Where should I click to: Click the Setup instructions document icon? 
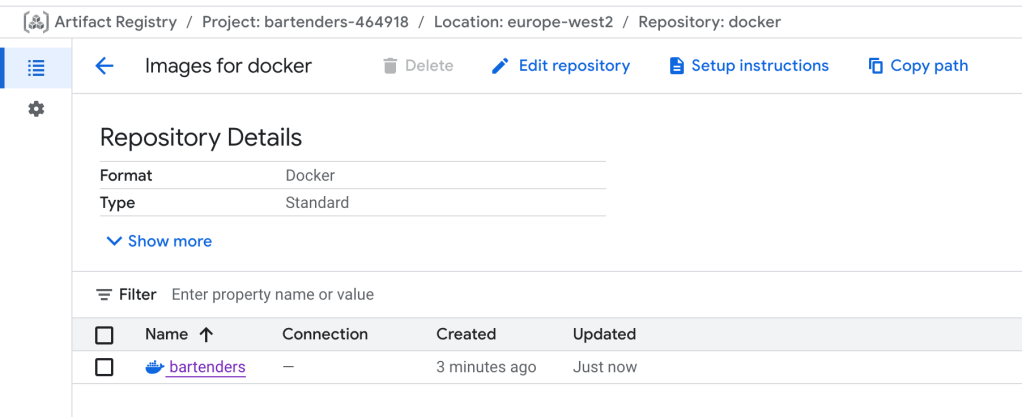(x=677, y=66)
